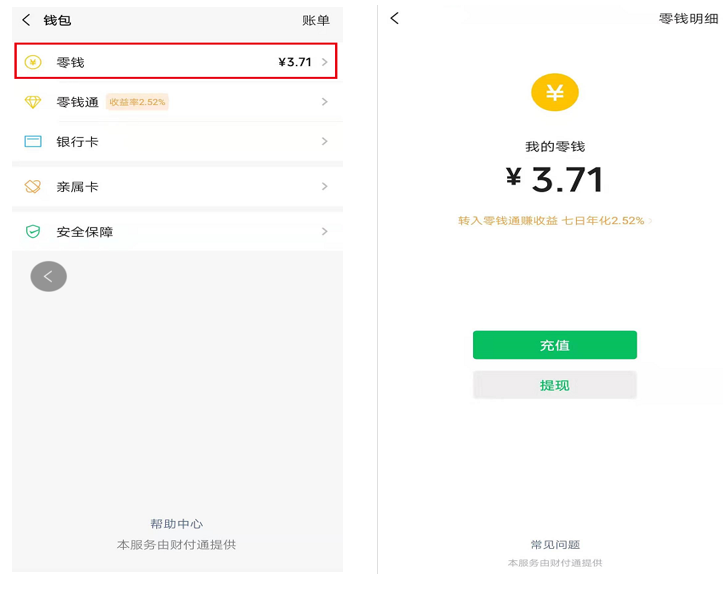Image resolution: width=723 pixels, height=593 pixels.
Task: Open the 账单 bills menu
Action: tap(316, 20)
